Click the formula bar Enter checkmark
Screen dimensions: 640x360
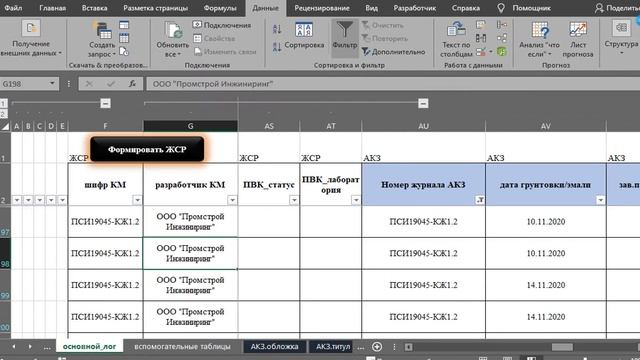pos(111,84)
